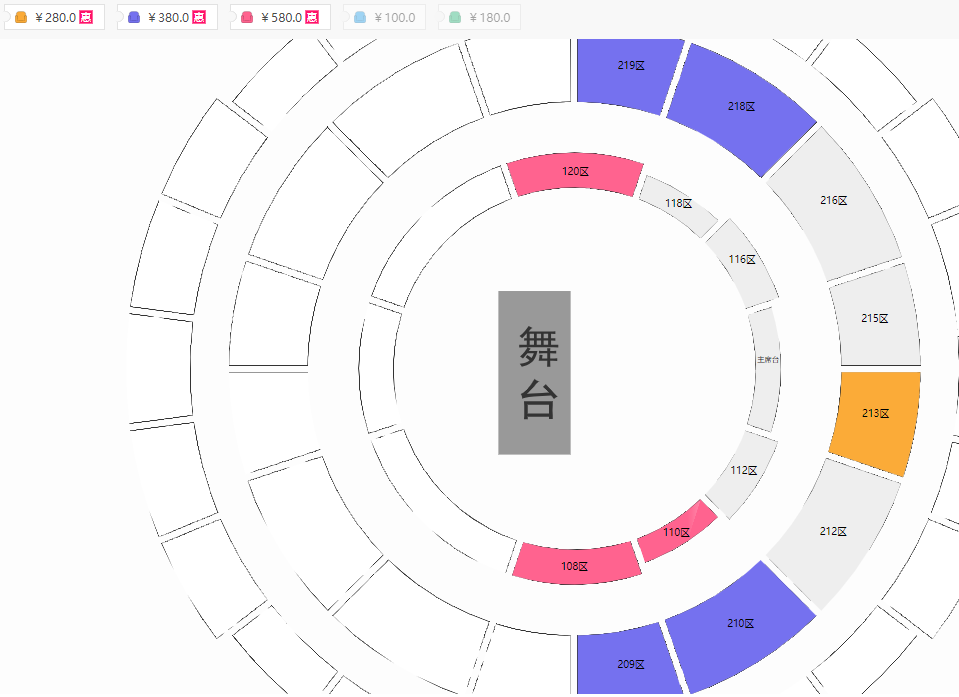The height and width of the screenshot is (697, 959).
Task: Select the pink 120区 section
Action: tap(575, 174)
